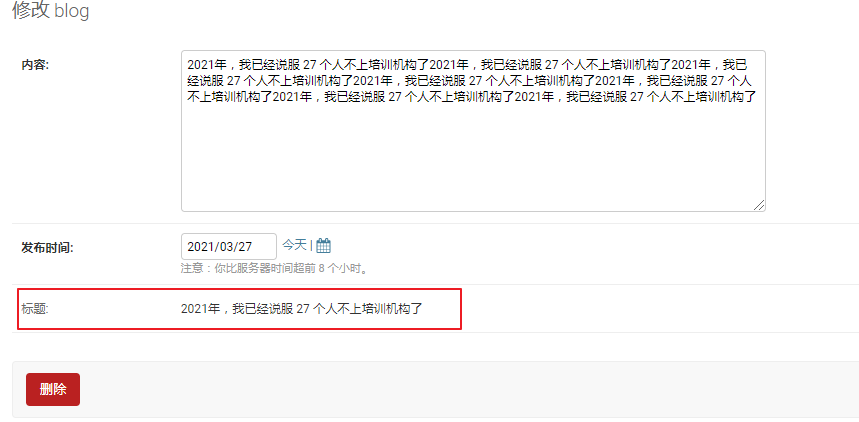This screenshot has height=422, width=859.
Task: Click the read-only 标题 value text
Action: pos(302,309)
